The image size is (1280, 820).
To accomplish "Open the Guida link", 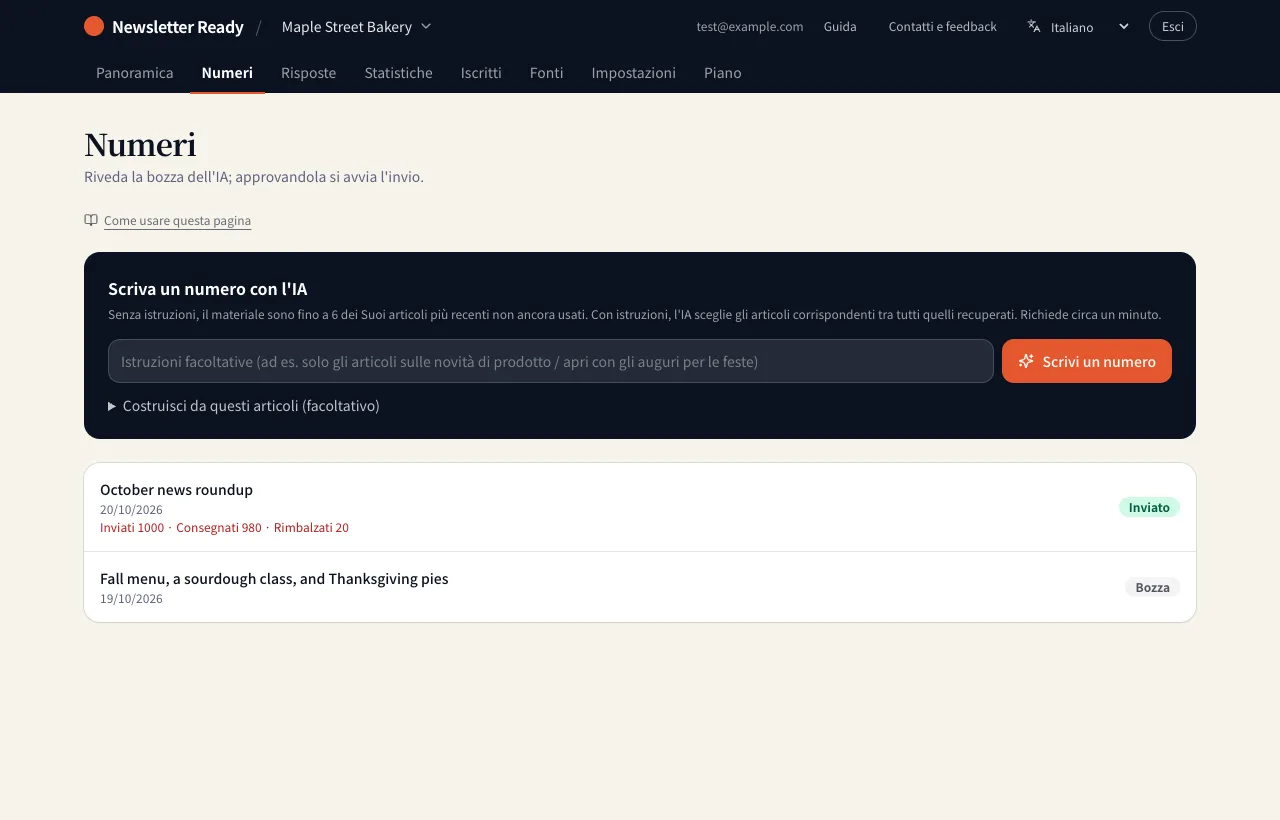I will (x=840, y=27).
